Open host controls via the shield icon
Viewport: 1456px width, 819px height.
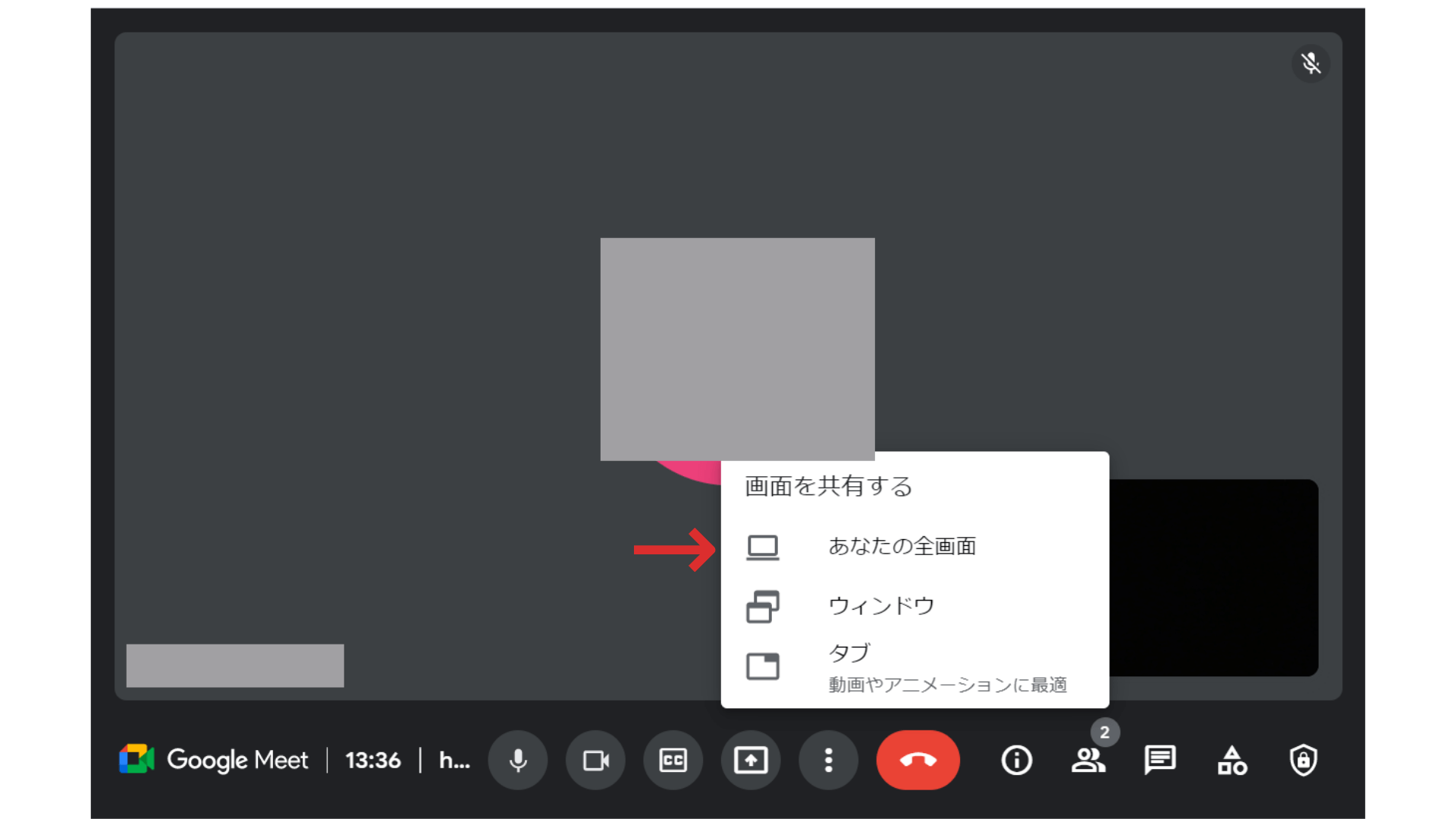1303,761
